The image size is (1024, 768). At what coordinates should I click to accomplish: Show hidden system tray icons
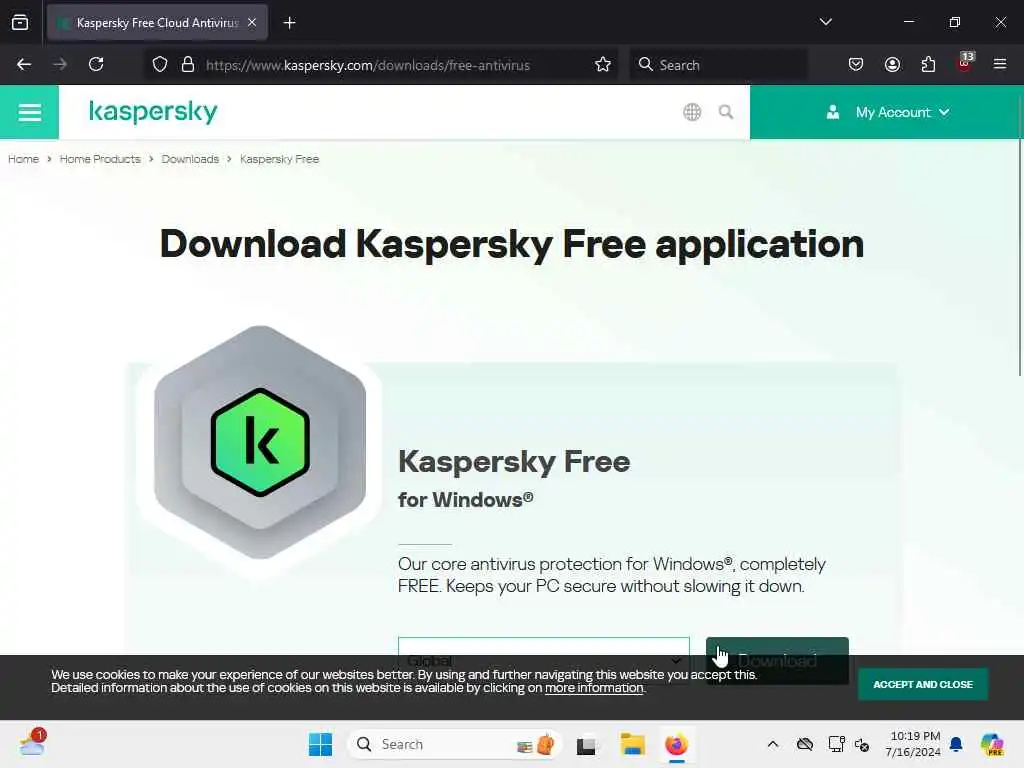click(x=773, y=744)
